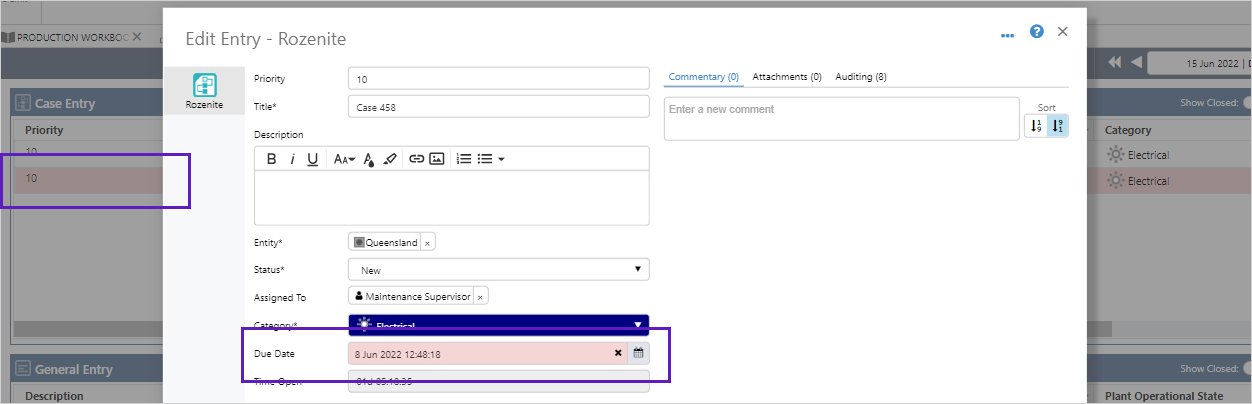The image size is (1252, 404).
Task: Insert a hyperlink in Description
Action: 416,159
